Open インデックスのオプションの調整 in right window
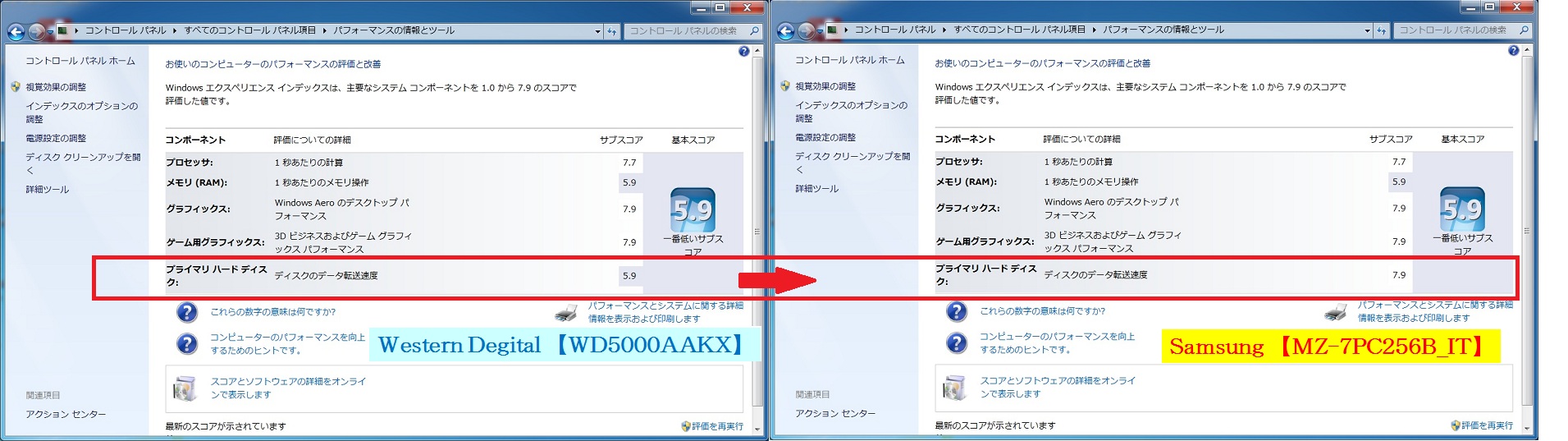The height and width of the screenshot is (441, 1568). coord(851,112)
